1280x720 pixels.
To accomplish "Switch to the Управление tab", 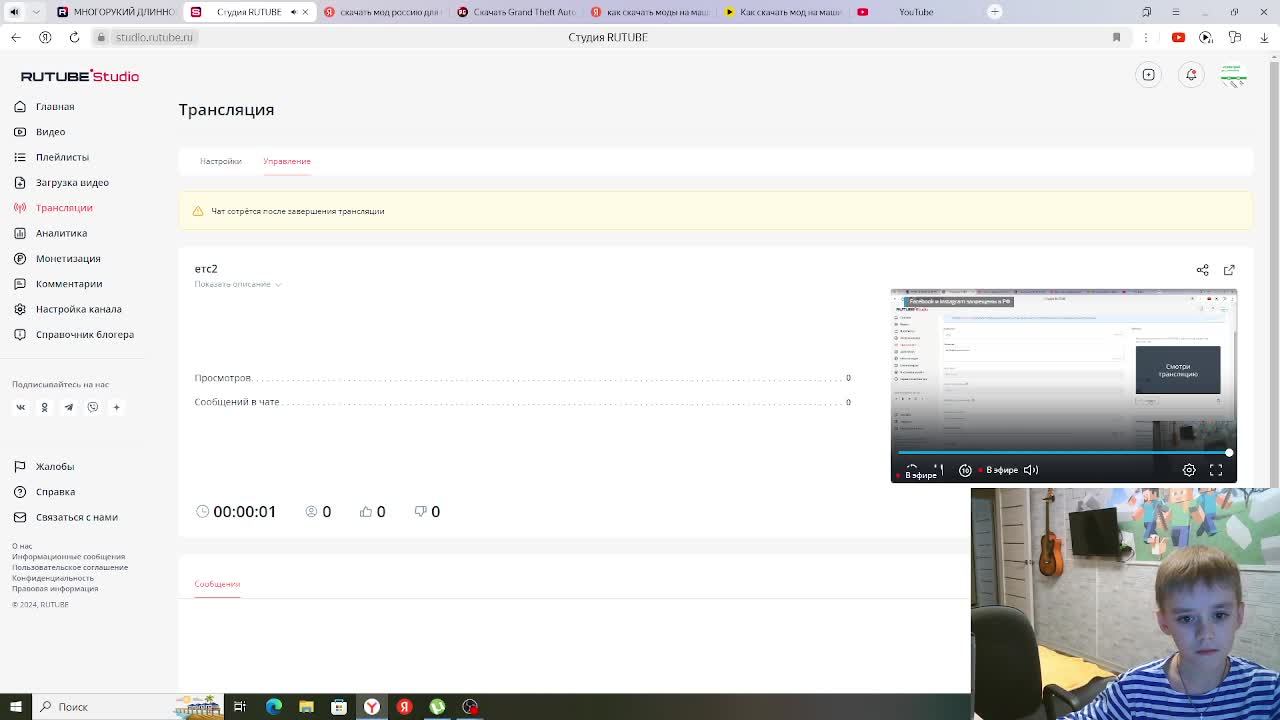I will pyautogui.click(x=287, y=161).
